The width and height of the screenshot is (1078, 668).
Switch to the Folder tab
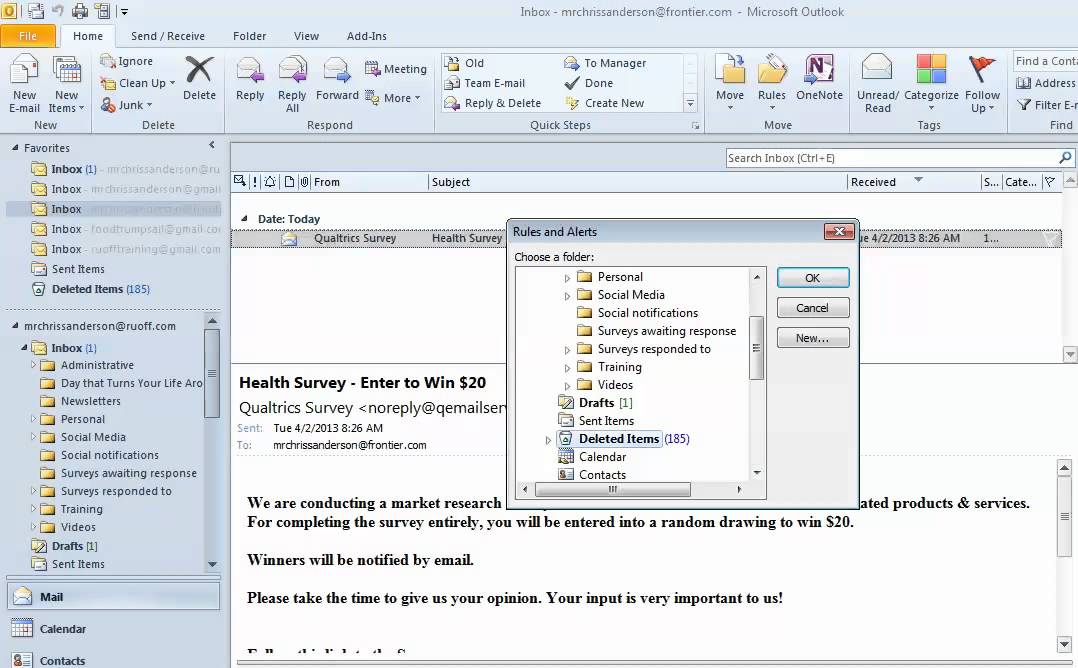pos(250,36)
